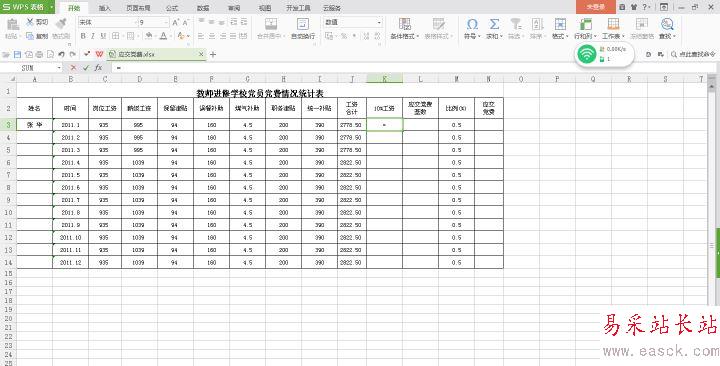720x366 pixels.
Task: Cancel formula entry with red X
Action: click(73, 68)
